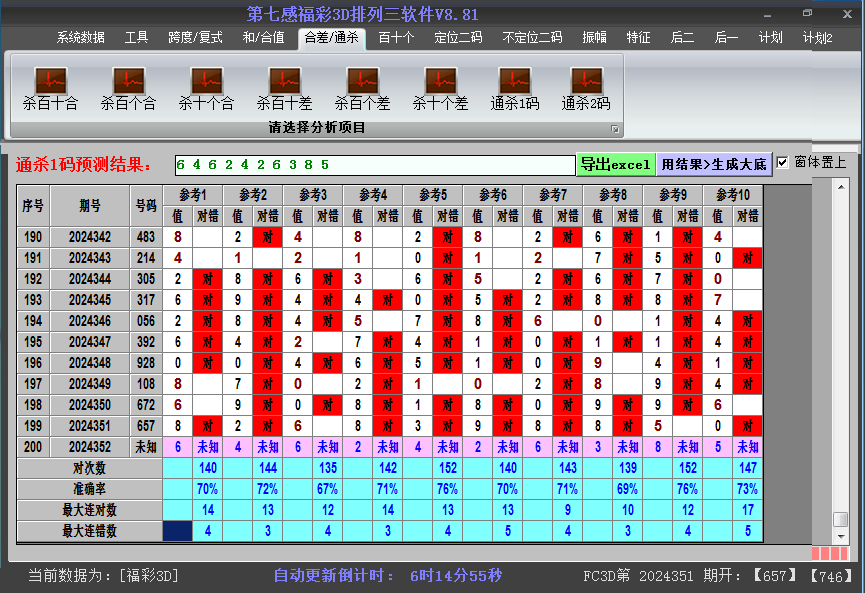The width and height of the screenshot is (865, 593).
Task: Switch to the 工具 tab
Action: coord(136,38)
